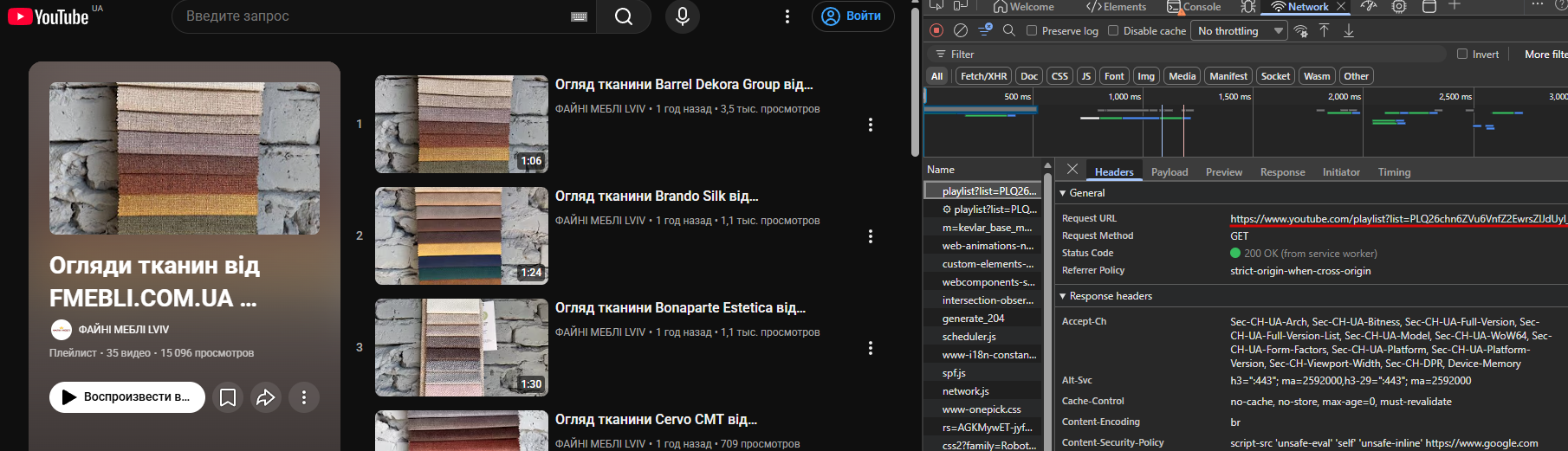Click the Request URL link
The image size is (1568, 451).
coord(1397,219)
